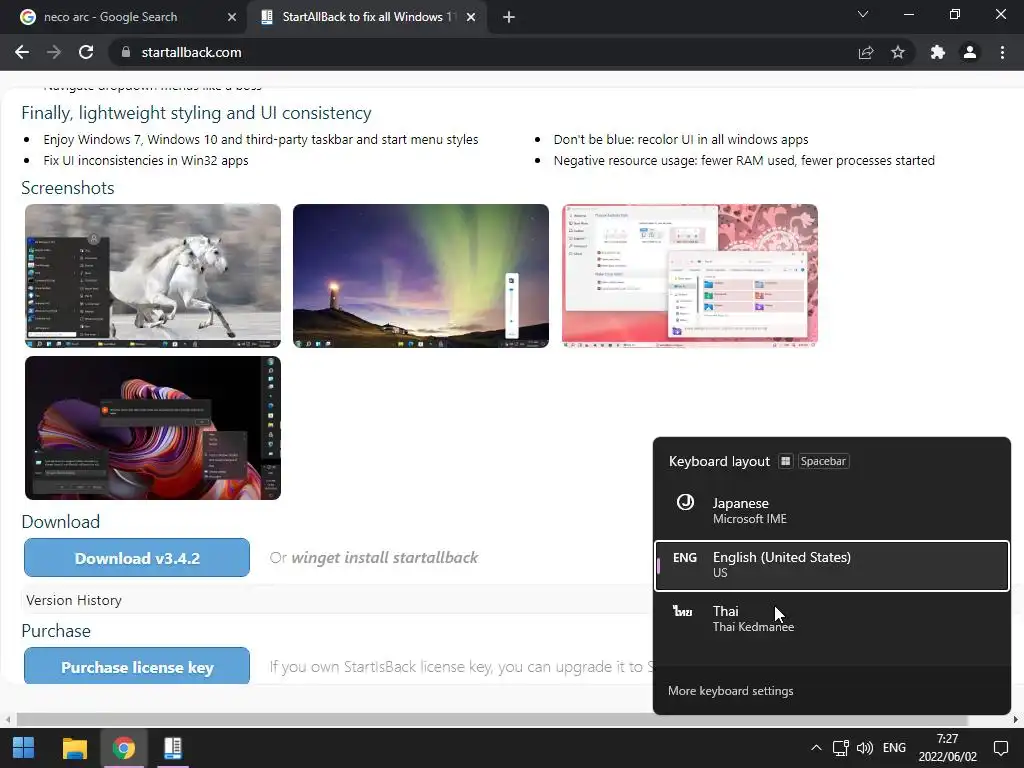Reload the startallback.com page
The height and width of the screenshot is (768, 1024).
coord(86,52)
